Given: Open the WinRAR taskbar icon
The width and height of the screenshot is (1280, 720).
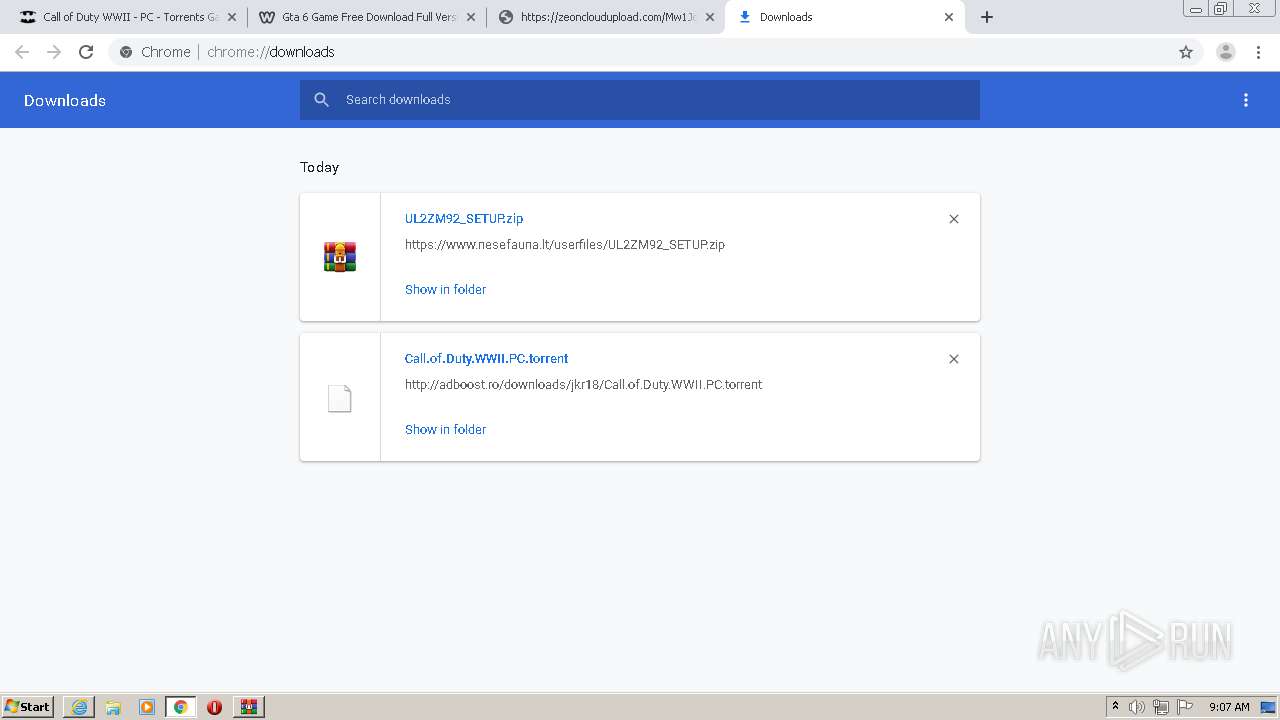Looking at the screenshot, I should point(249,707).
